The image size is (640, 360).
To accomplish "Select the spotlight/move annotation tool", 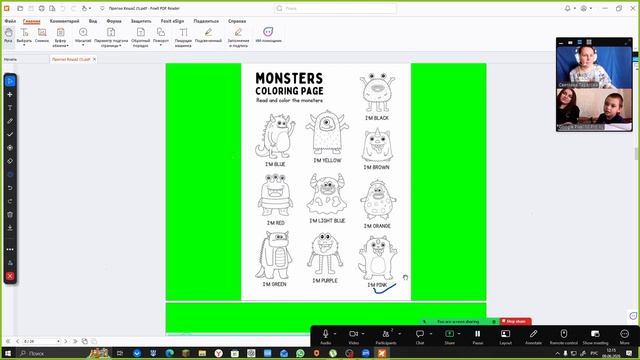I will (10, 94).
